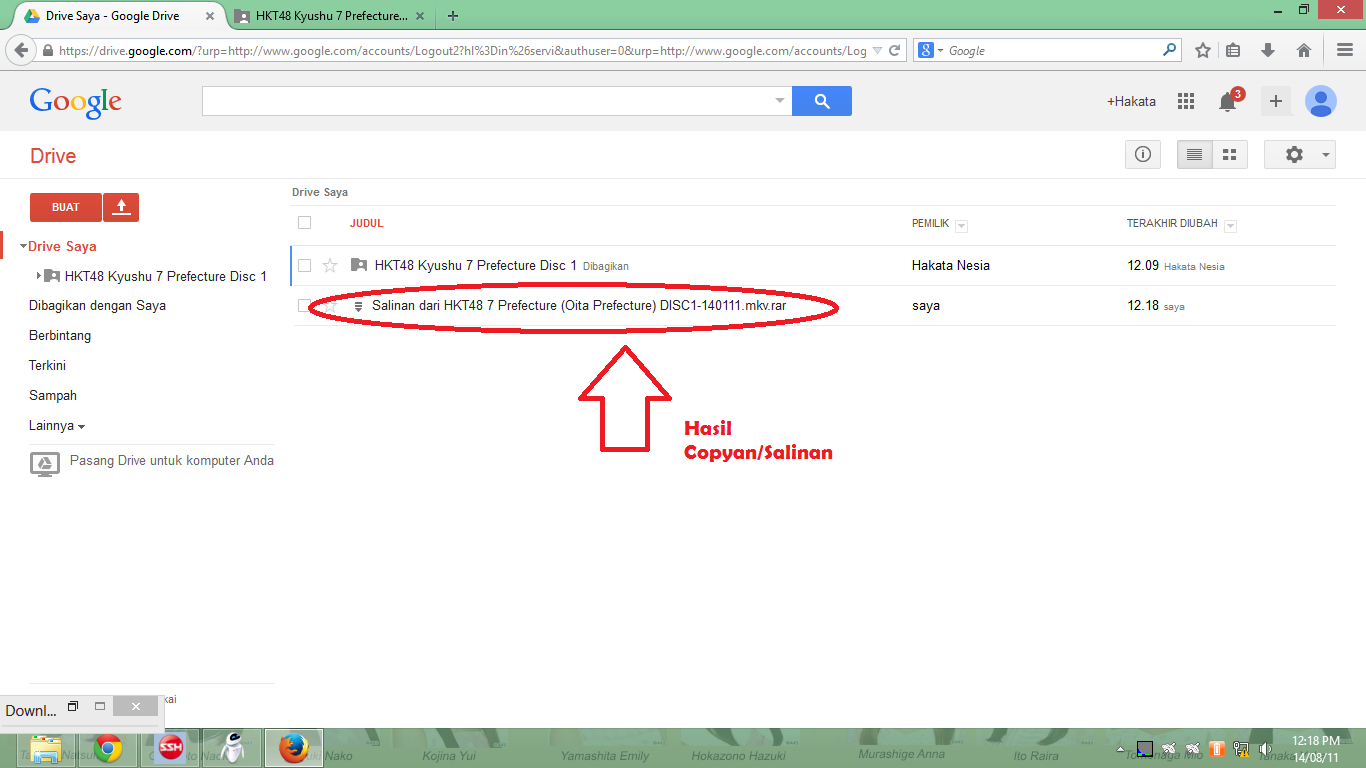
Task: Switch to grid view
Action: coord(1230,155)
